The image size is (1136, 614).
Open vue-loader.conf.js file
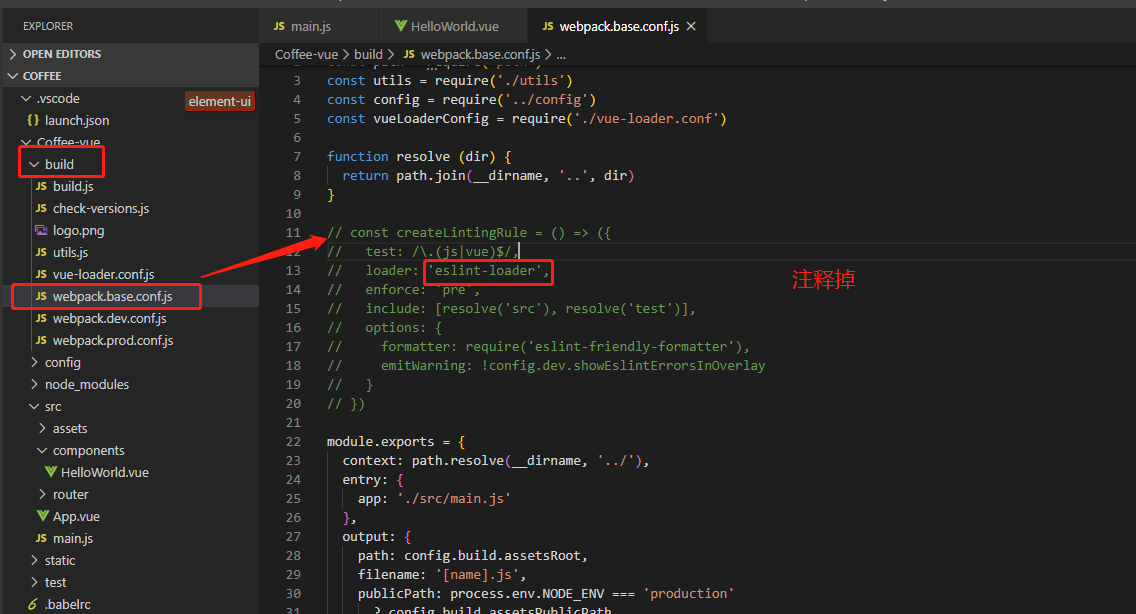point(104,274)
